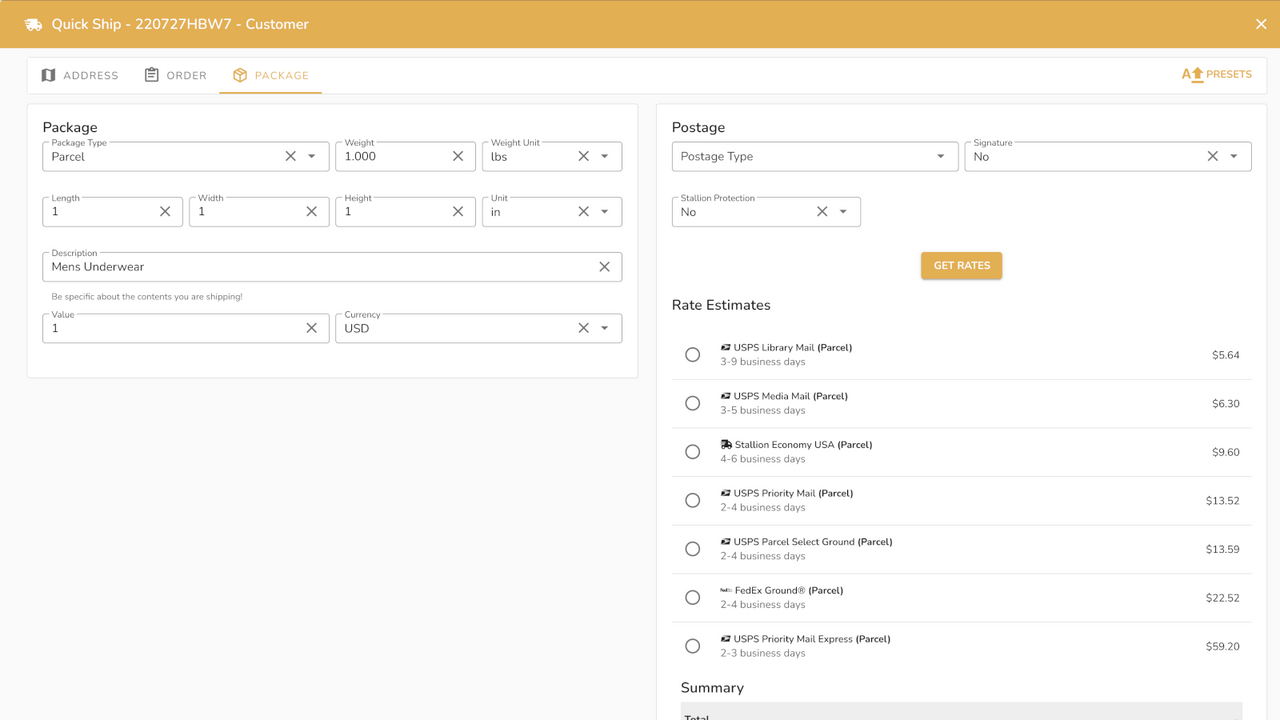Close the Quick Ship dialog
The height and width of the screenshot is (720, 1280).
[1261, 24]
